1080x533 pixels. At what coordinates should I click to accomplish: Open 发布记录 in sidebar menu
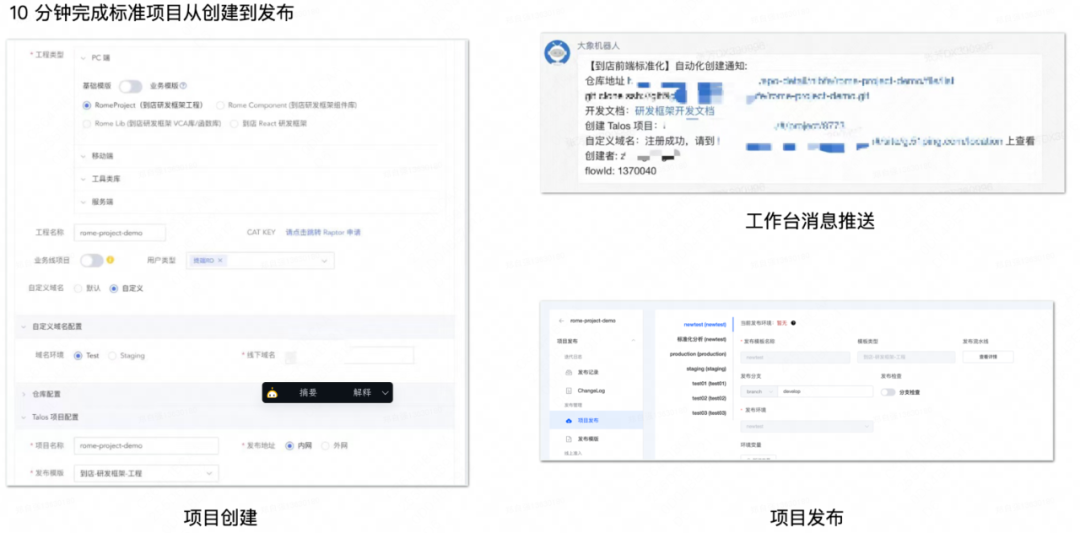588,372
